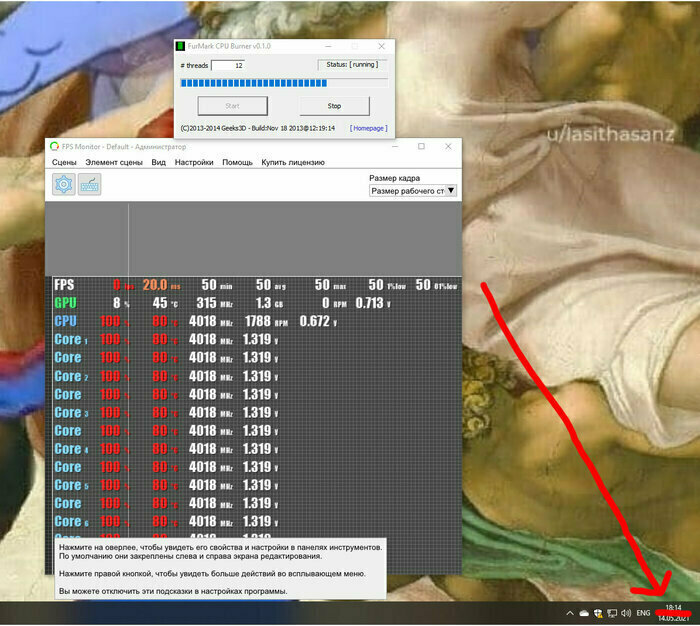Viewport: 700px width, 626px height.
Task: Open the Homepage link in CPU Burner
Action: (368, 128)
